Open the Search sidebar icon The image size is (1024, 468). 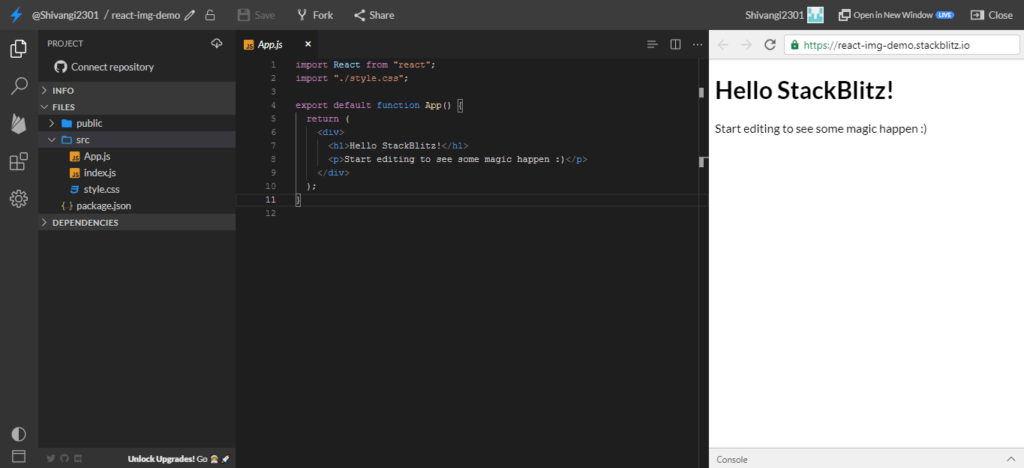pyautogui.click(x=19, y=86)
